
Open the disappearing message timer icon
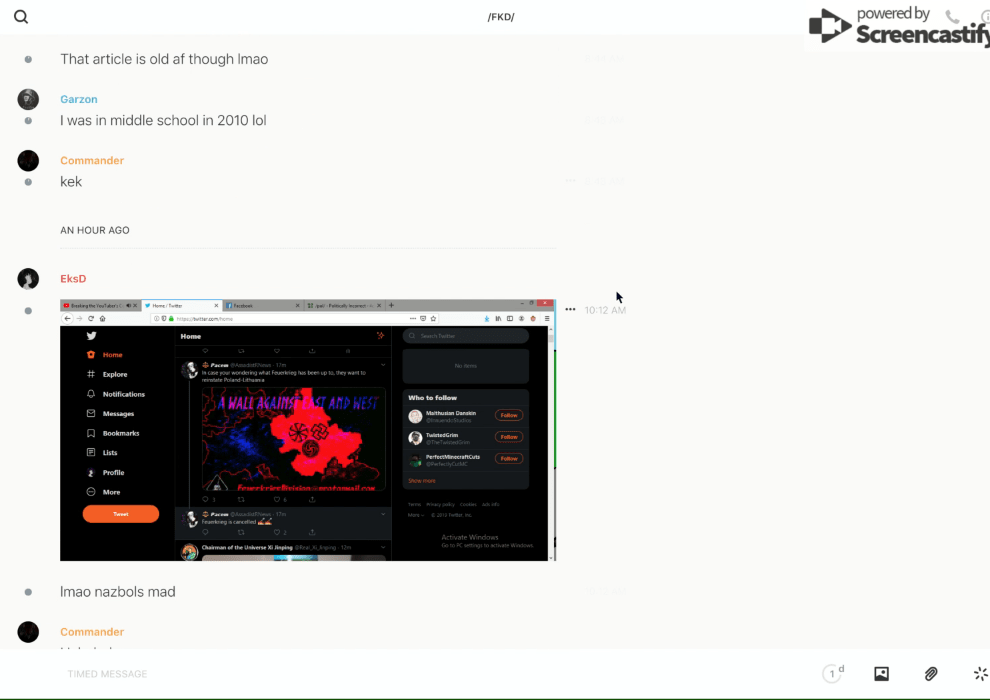pyautogui.click(x=832, y=674)
